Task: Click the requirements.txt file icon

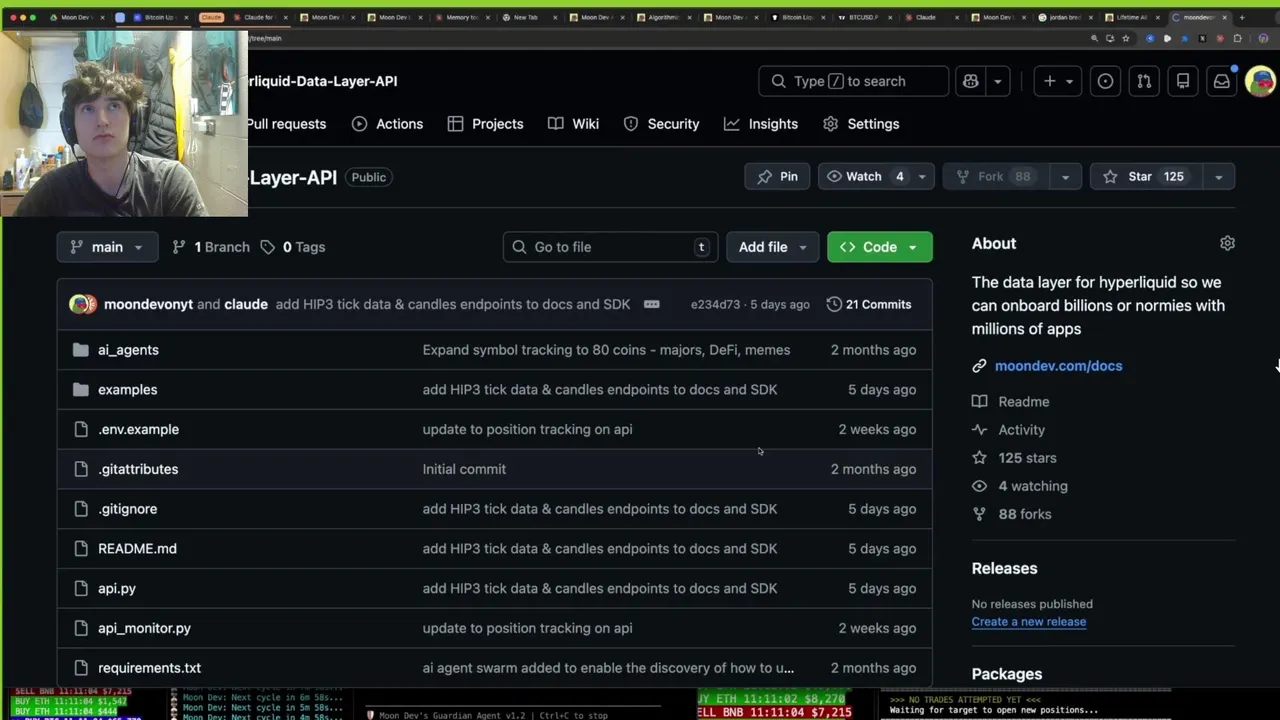Action: 81,668
